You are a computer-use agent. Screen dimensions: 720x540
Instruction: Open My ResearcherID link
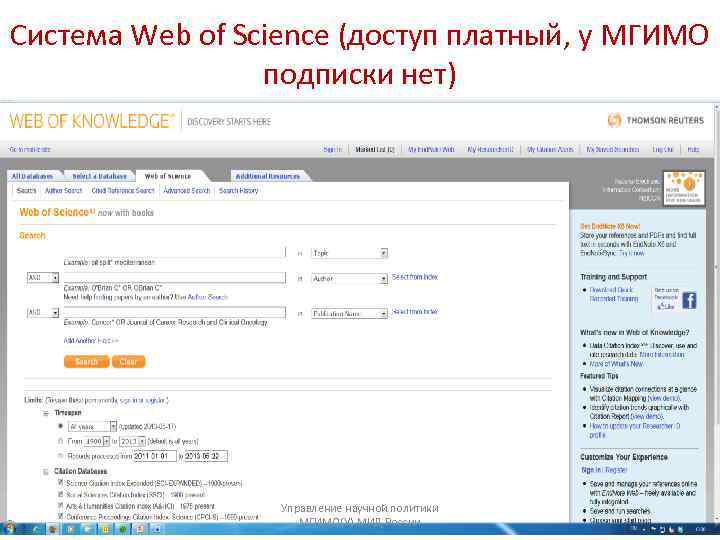(x=490, y=150)
